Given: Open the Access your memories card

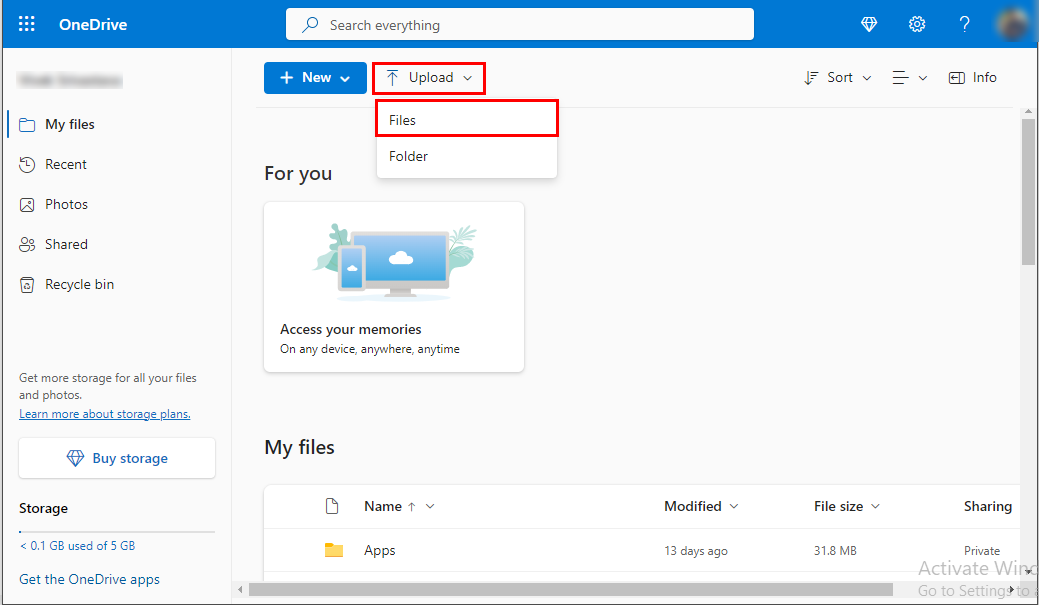Looking at the screenshot, I should click(394, 287).
